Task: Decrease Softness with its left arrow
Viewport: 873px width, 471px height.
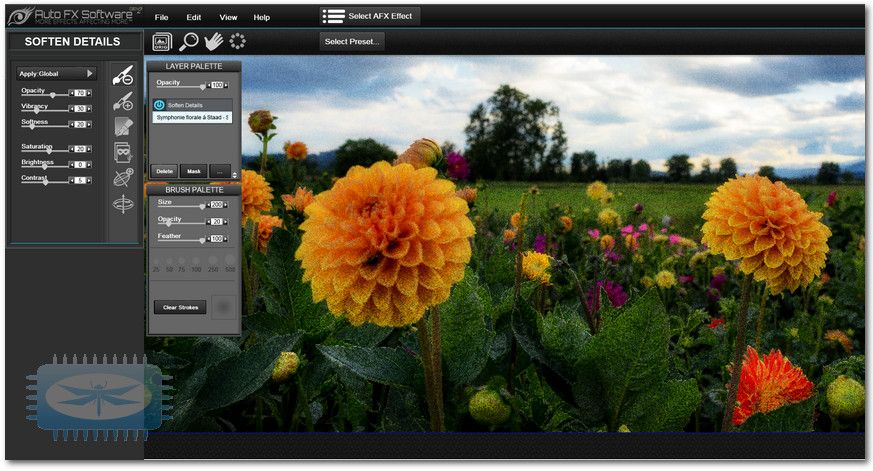Action: coord(71,125)
